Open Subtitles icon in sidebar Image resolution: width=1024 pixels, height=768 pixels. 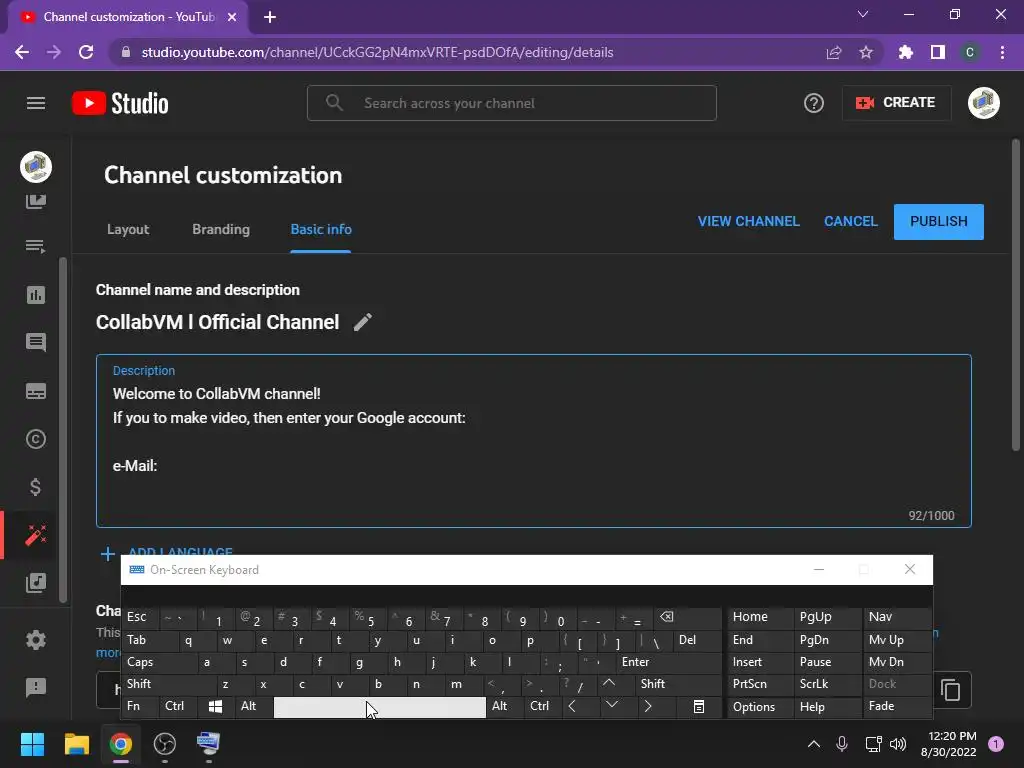point(36,391)
